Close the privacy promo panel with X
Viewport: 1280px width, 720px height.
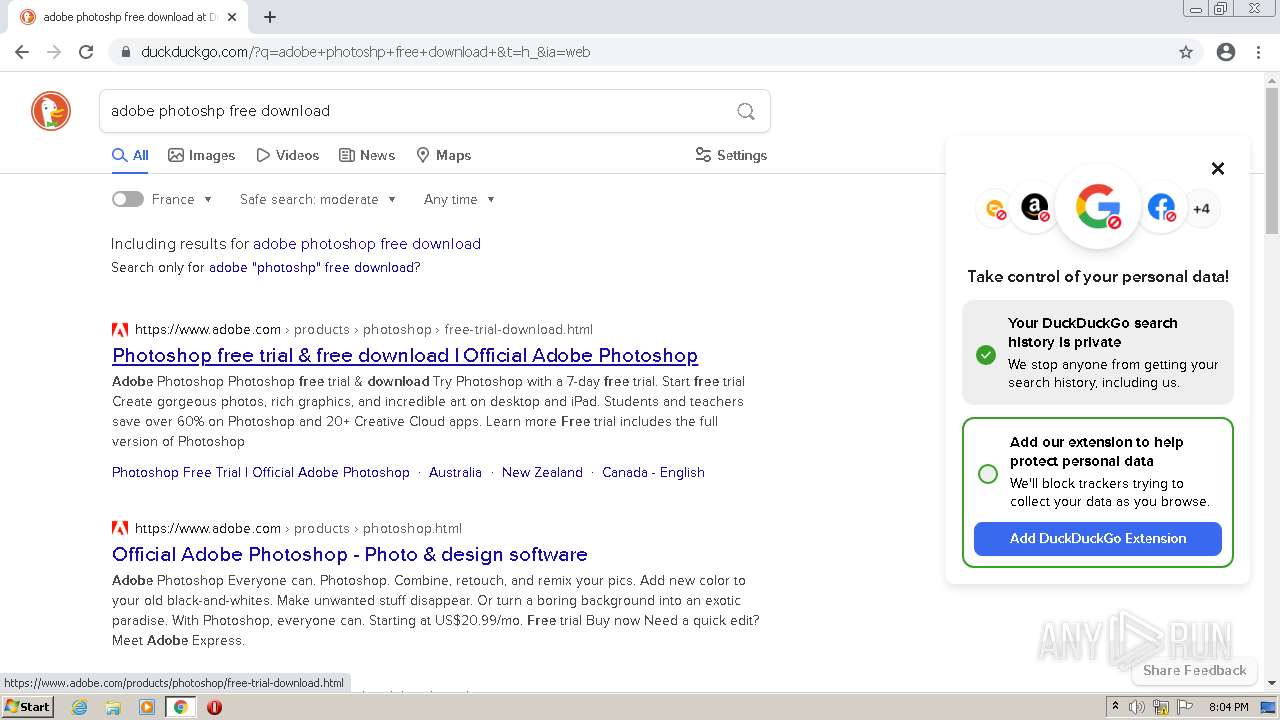coord(1218,168)
